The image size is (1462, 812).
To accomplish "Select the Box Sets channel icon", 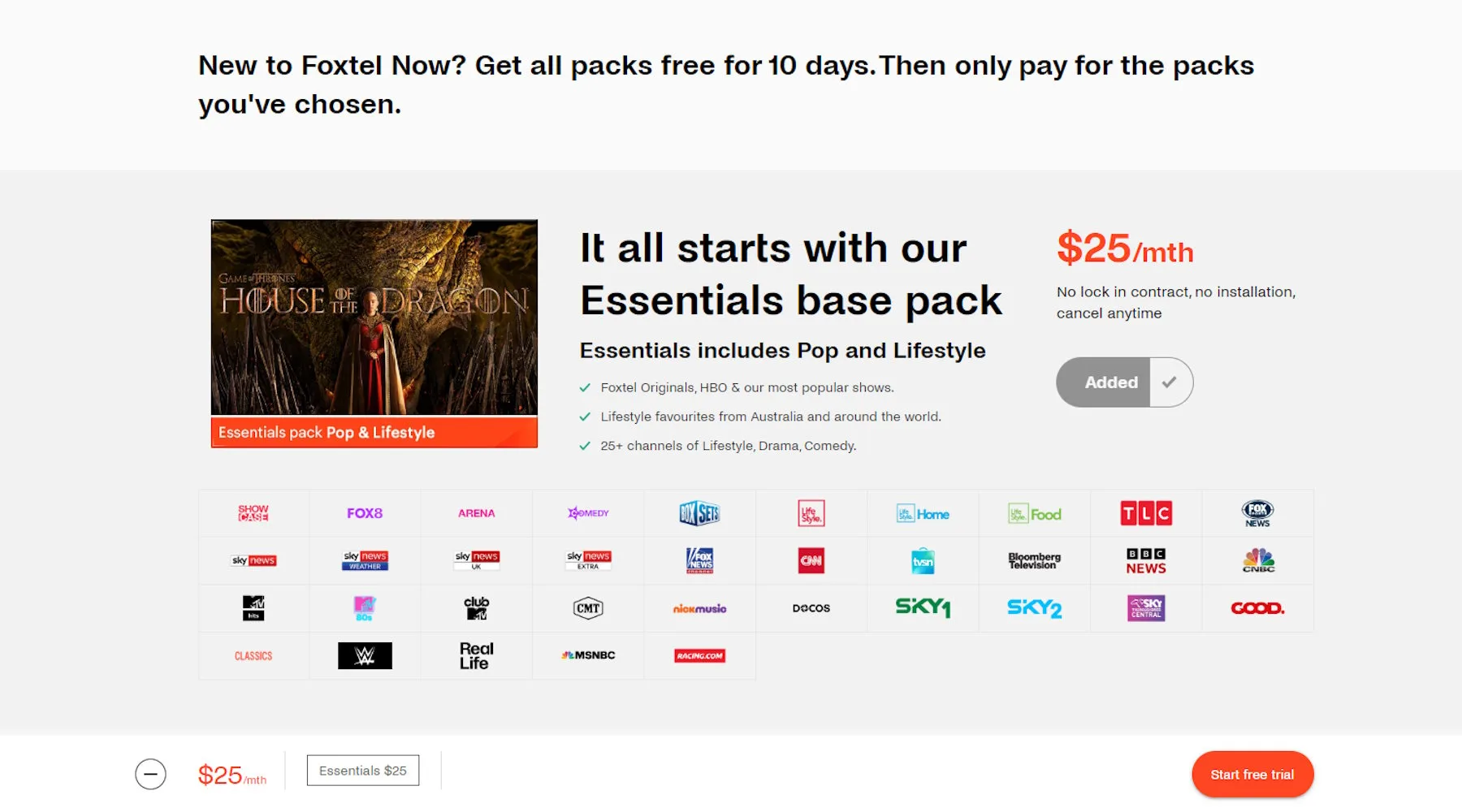I will pyautogui.click(x=699, y=513).
